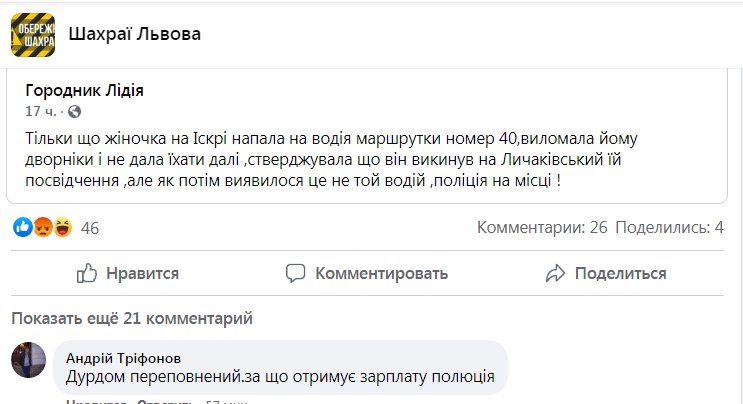Open Андрій Тріфонов's commenter name link
The height and width of the screenshot is (404, 743).
pos(124,358)
